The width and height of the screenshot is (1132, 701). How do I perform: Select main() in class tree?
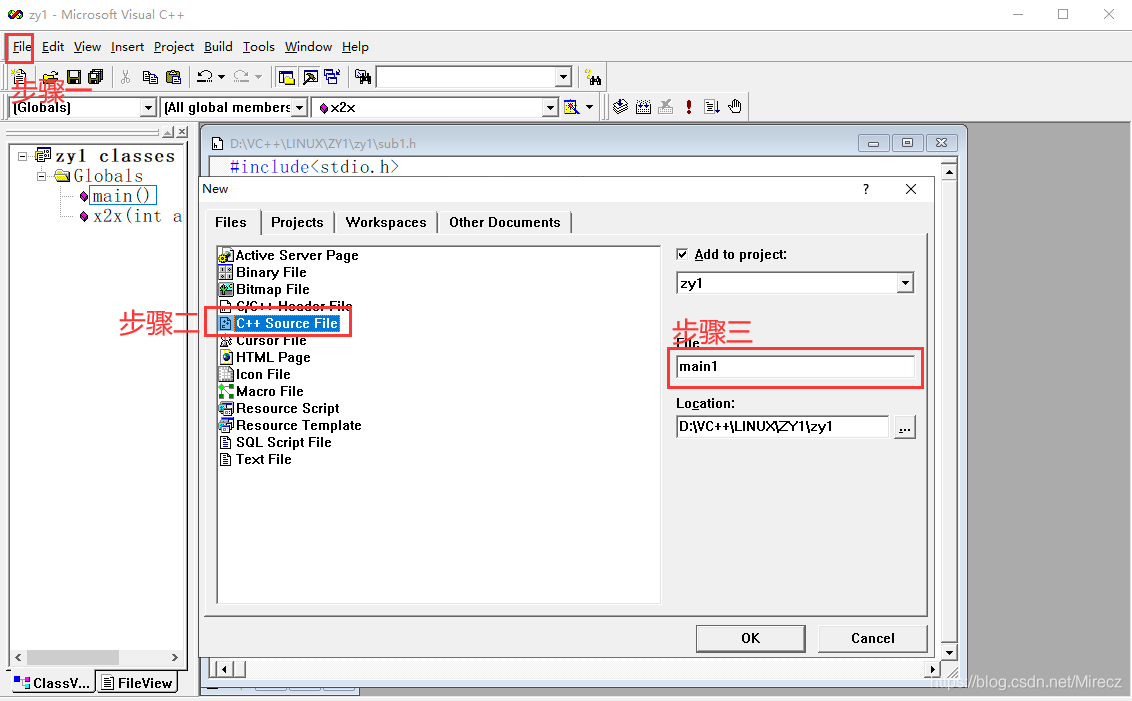(121, 196)
